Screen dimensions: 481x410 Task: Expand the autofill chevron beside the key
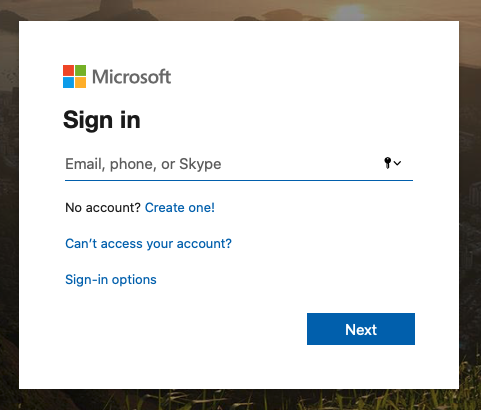pyautogui.click(x=397, y=163)
